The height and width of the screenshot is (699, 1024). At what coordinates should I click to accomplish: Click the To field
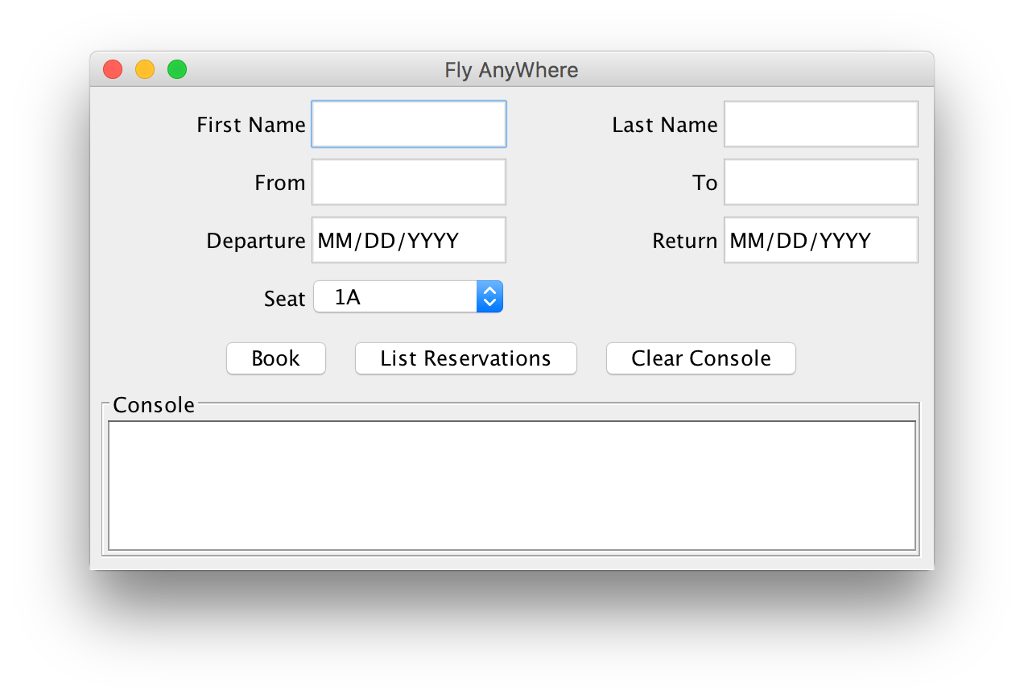(x=820, y=181)
